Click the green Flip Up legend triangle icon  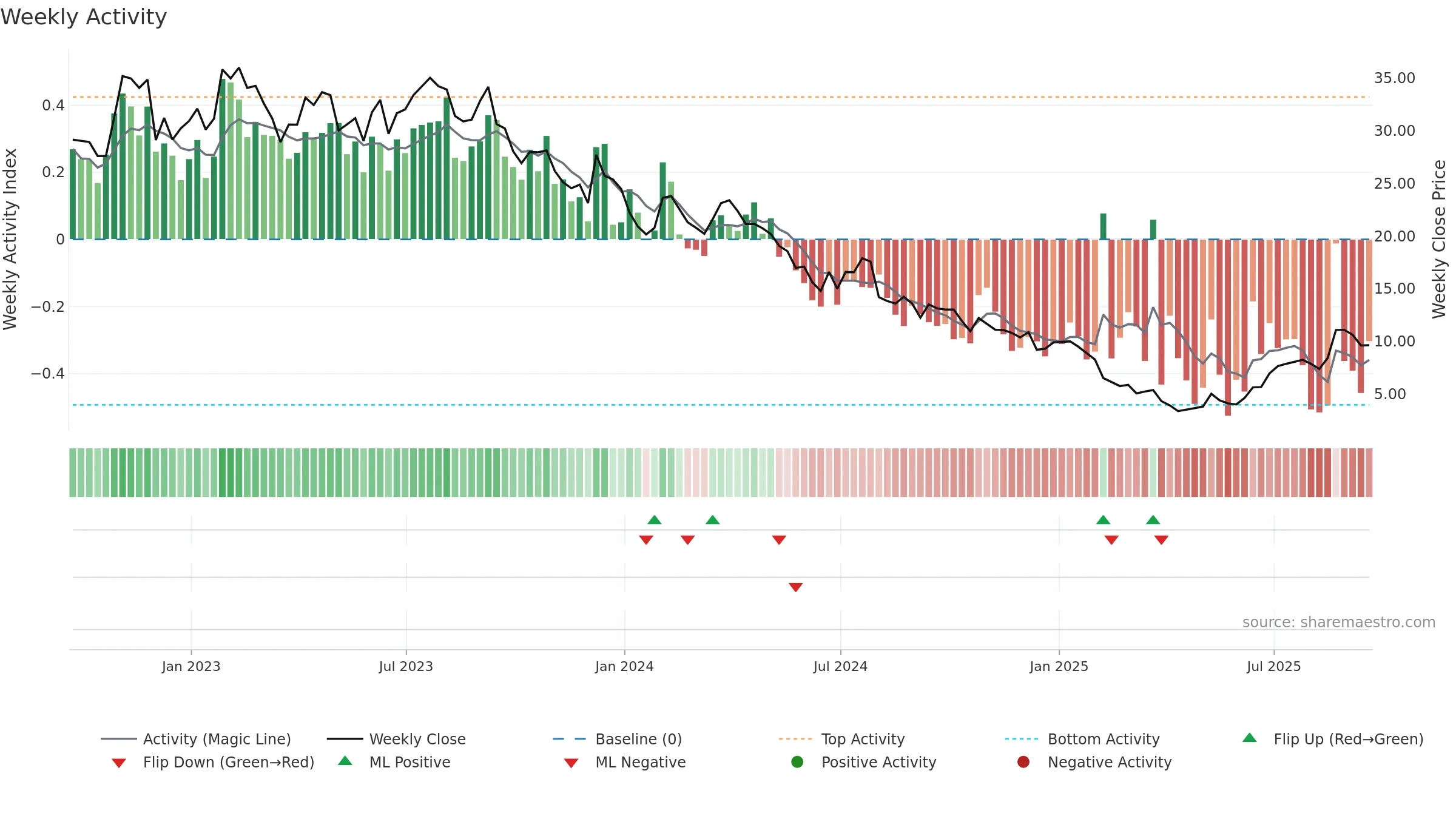point(1250,738)
